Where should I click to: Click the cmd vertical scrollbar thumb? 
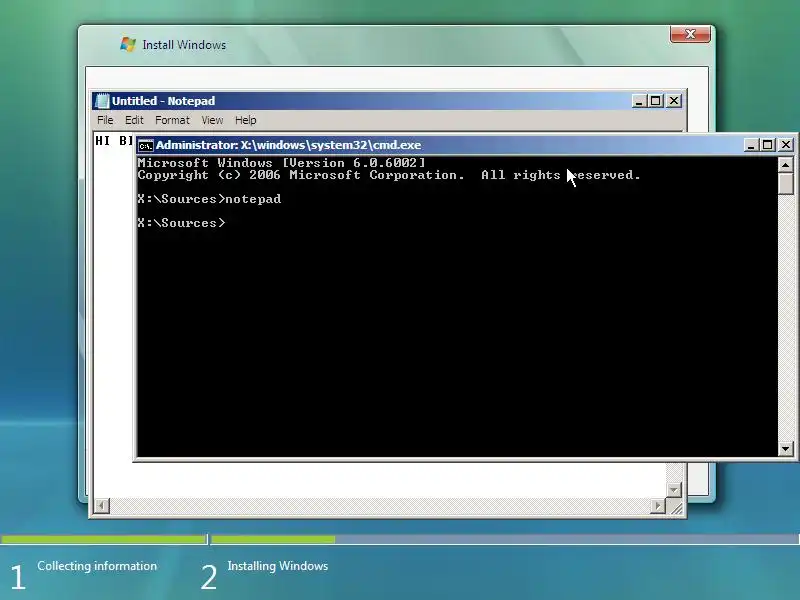[785, 184]
